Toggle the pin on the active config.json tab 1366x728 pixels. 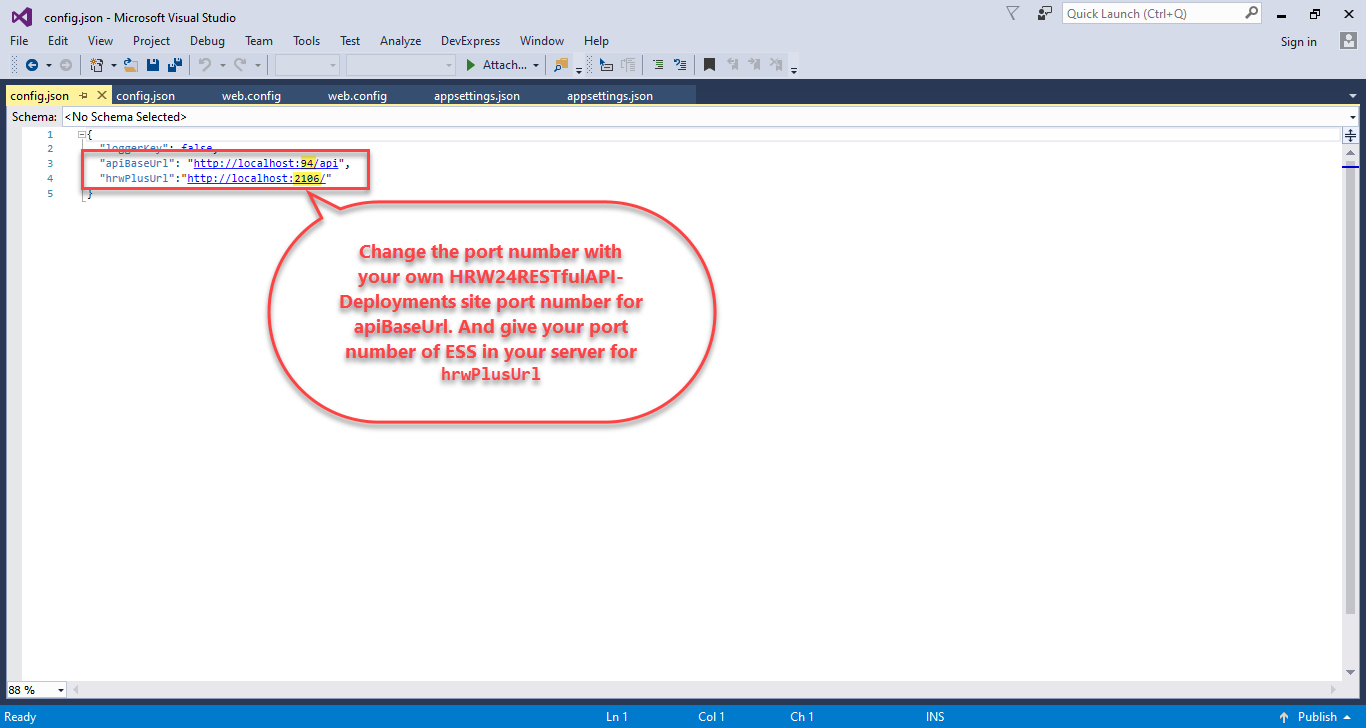click(84, 95)
